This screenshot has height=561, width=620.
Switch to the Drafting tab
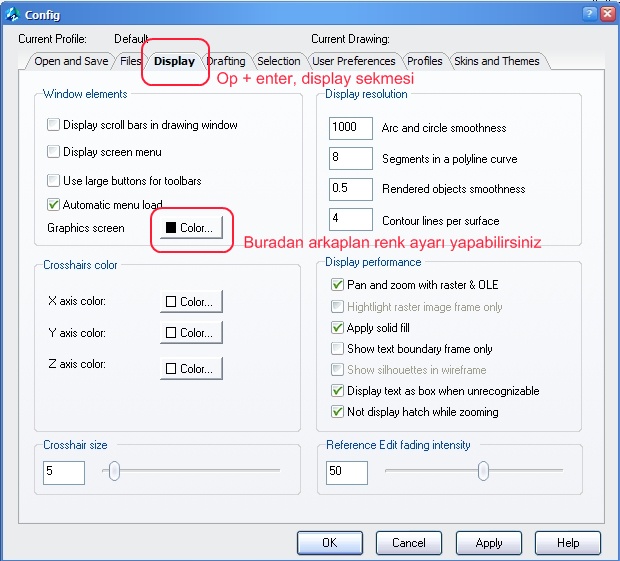tap(227, 61)
